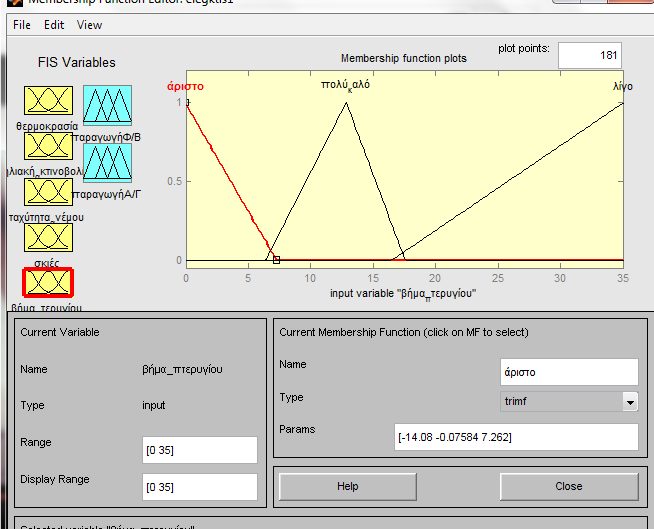This screenshot has height=529, width=654.
Task: Click the variable name βήμα_πτερυγίου text
Action: tap(182, 370)
